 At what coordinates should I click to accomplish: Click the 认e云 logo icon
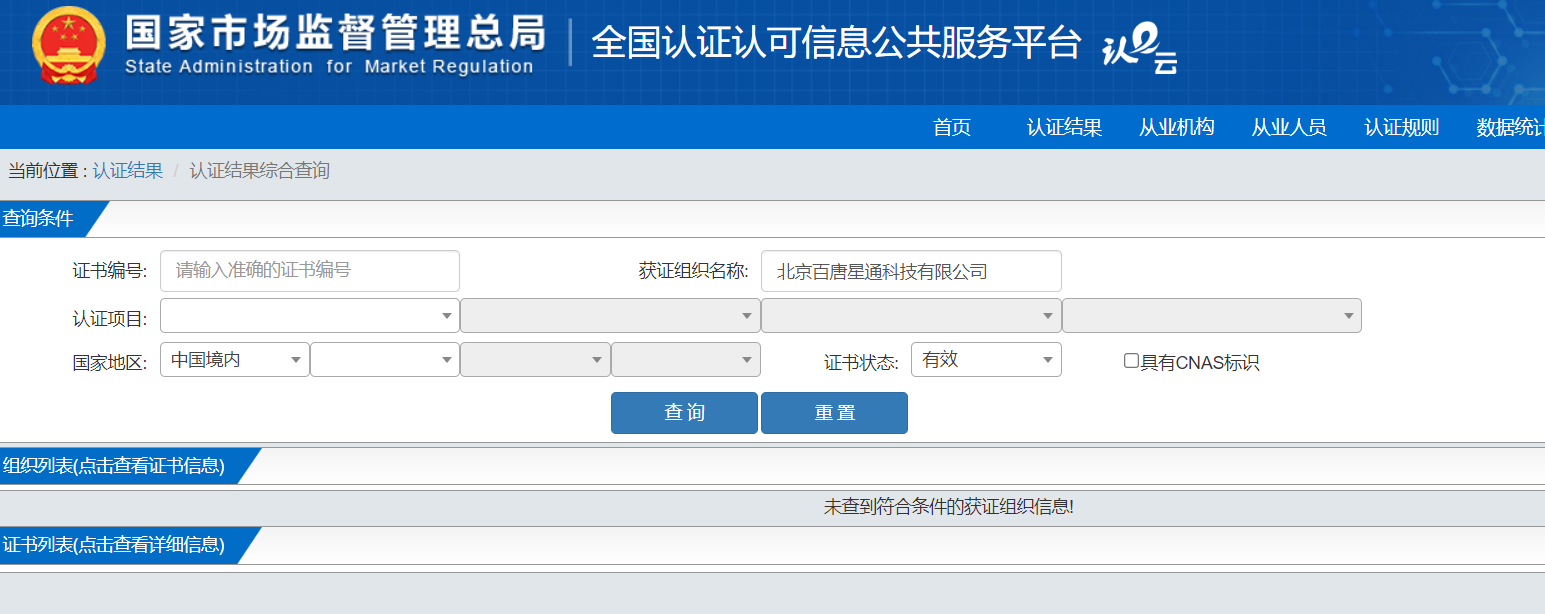click(x=1139, y=49)
